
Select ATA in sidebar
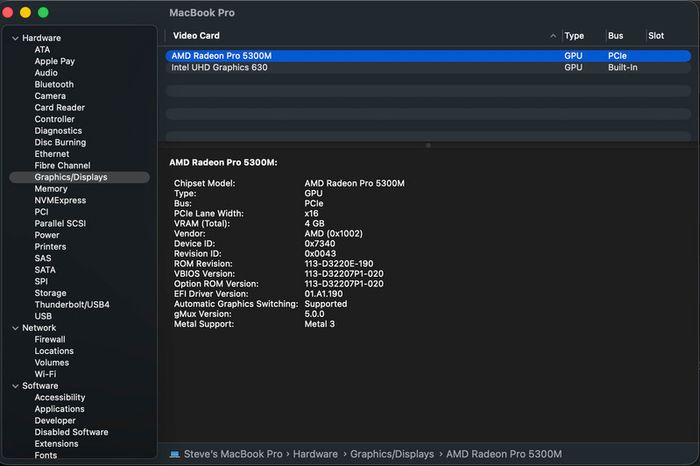[x=42, y=50]
